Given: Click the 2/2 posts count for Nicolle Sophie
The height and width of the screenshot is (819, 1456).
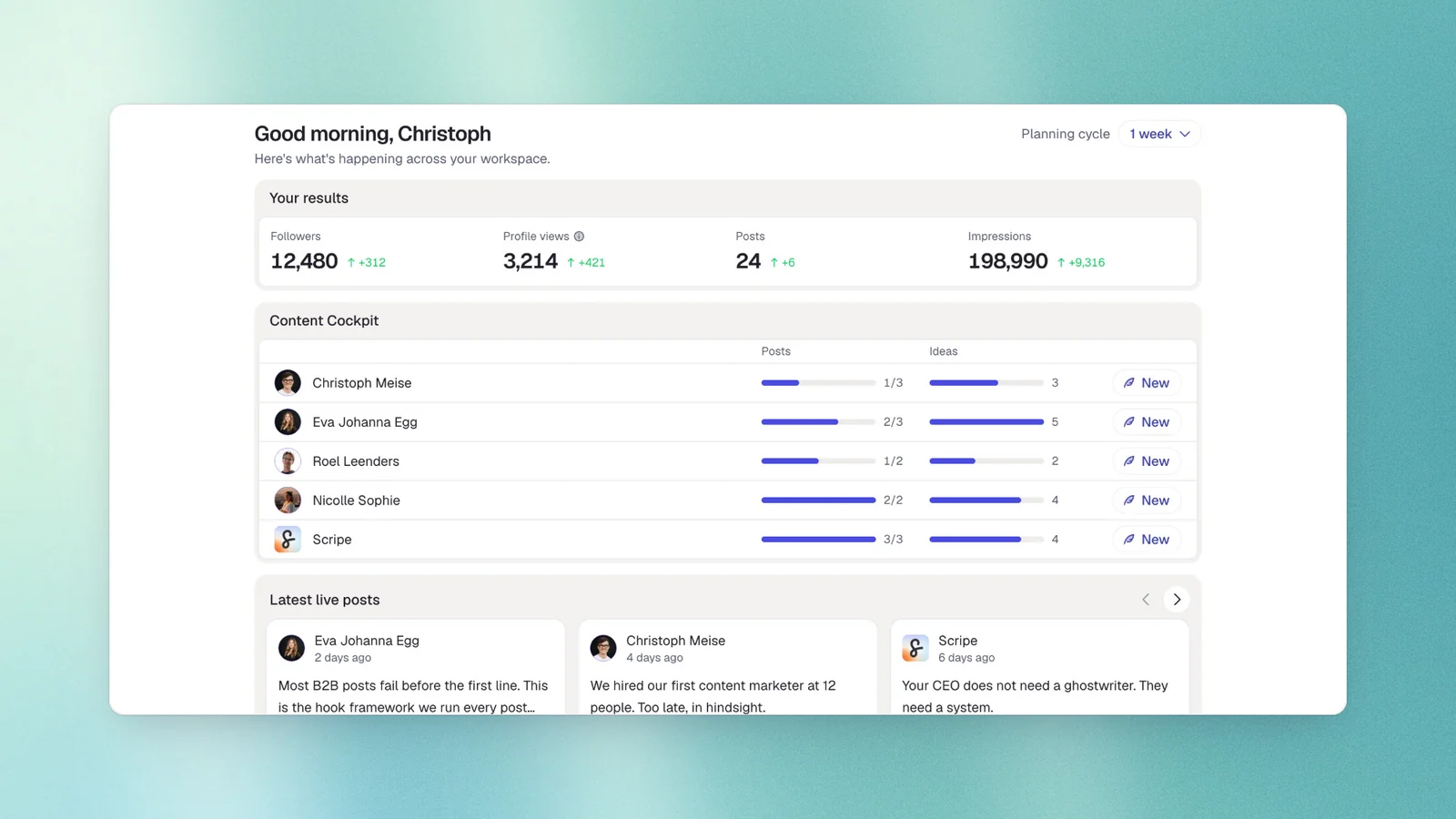Looking at the screenshot, I should pyautogui.click(x=894, y=500).
